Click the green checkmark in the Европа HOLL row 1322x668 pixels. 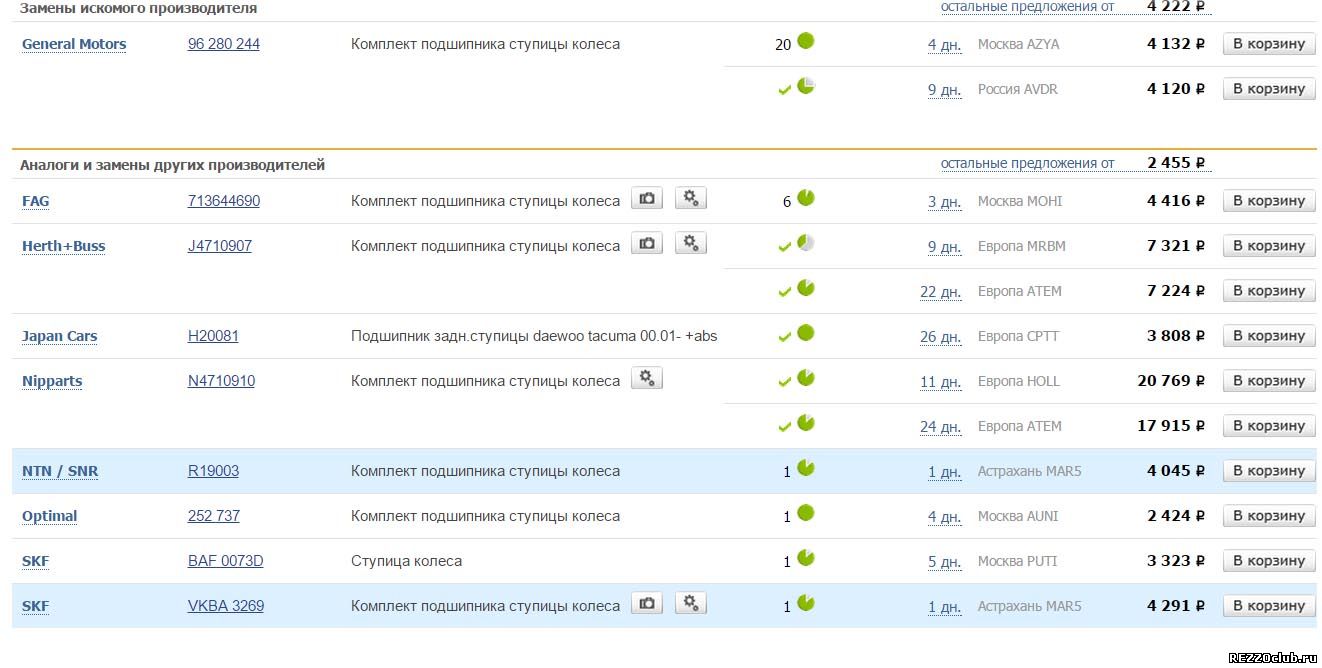point(785,382)
